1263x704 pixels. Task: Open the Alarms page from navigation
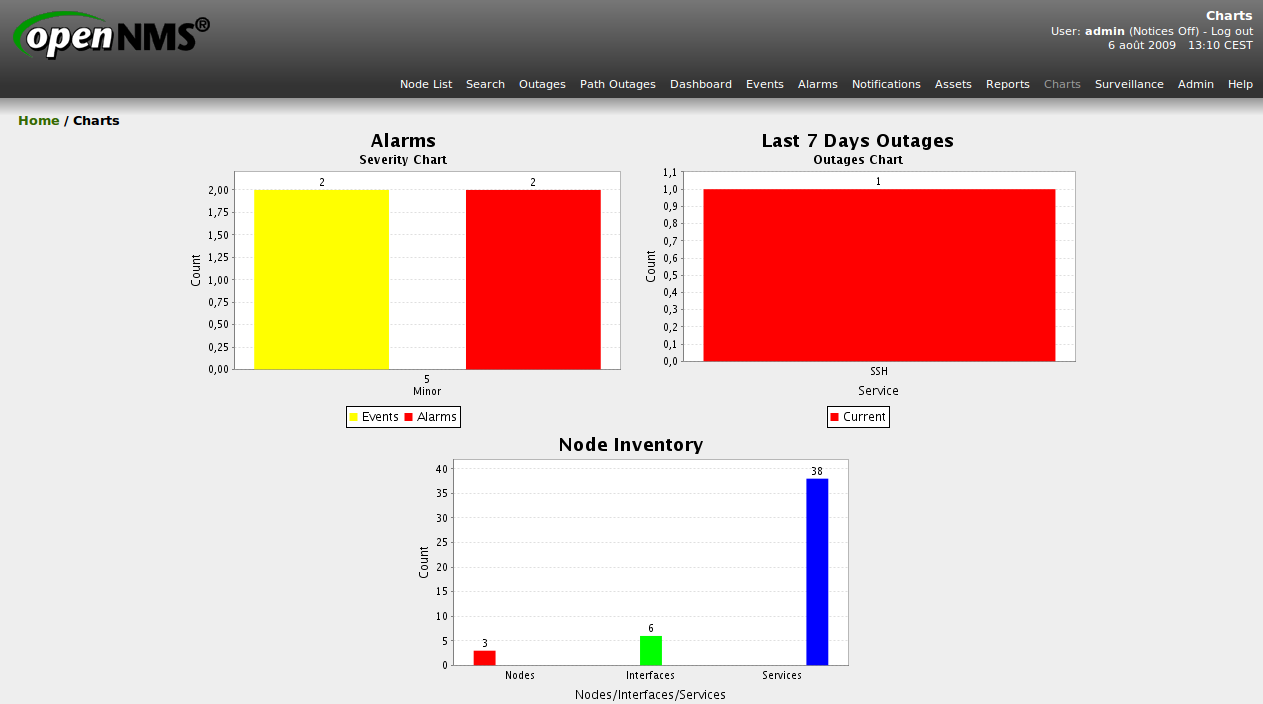[817, 84]
